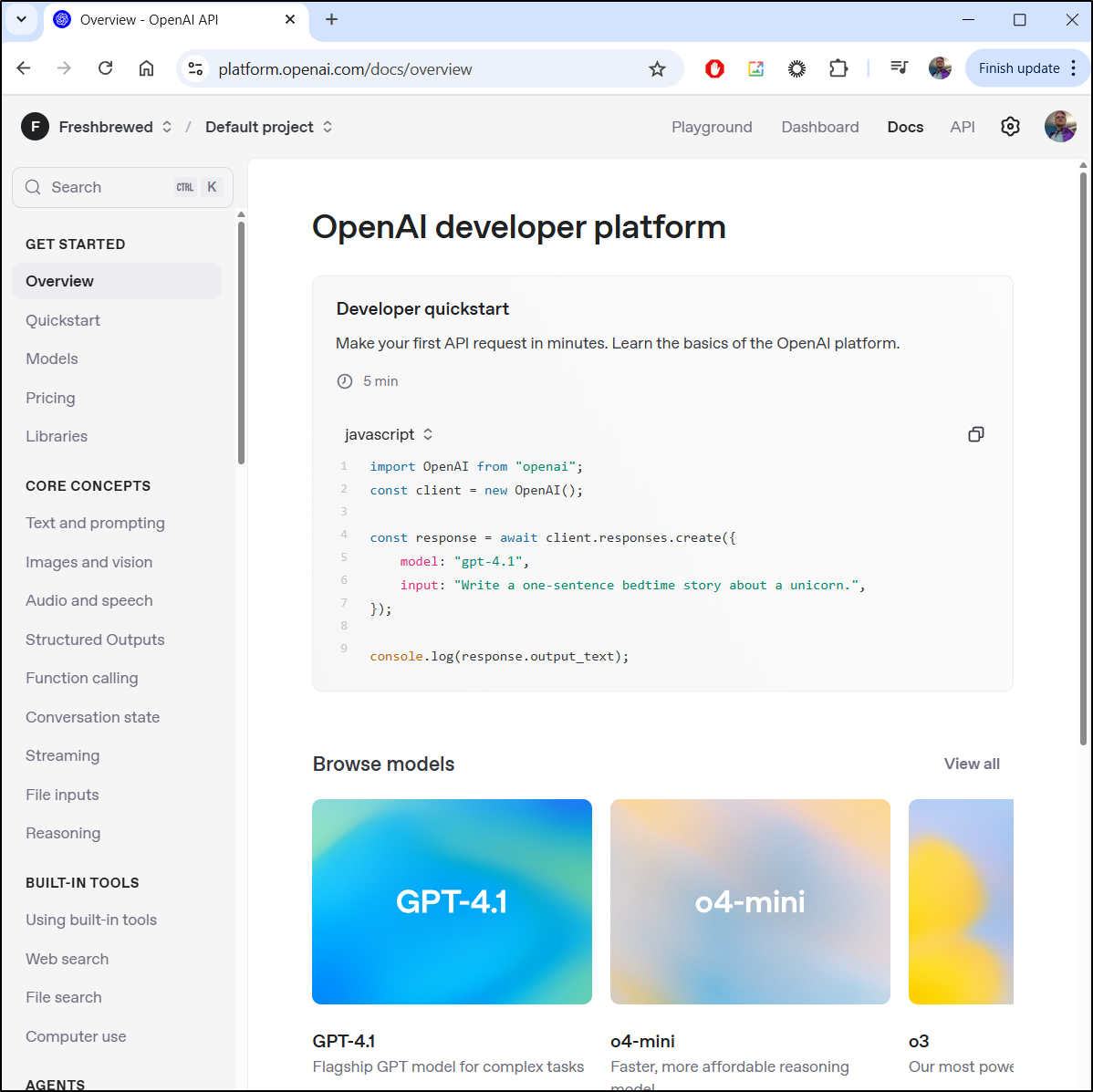Click the main page vertical scrollbar
The width and height of the screenshot is (1093, 1092).
pos(1083,459)
